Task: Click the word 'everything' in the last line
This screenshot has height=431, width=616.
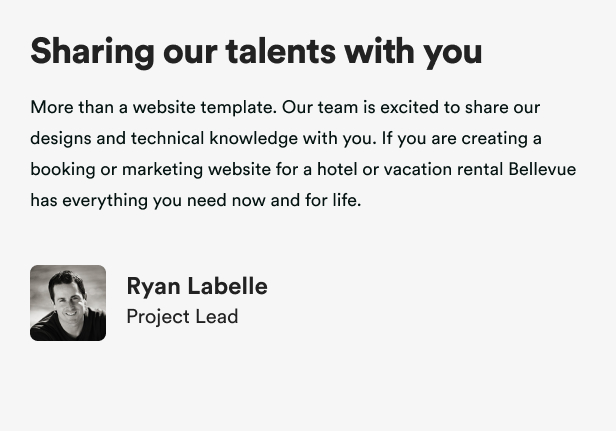Action: [x=105, y=201]
